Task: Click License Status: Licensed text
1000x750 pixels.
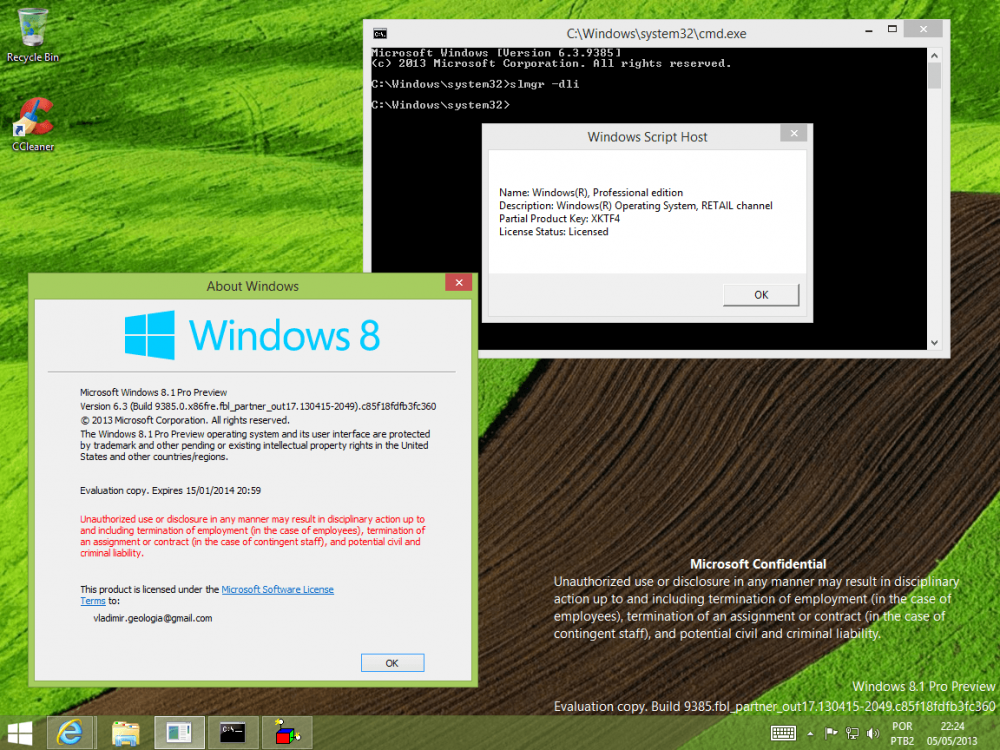Action: [554, 232]
